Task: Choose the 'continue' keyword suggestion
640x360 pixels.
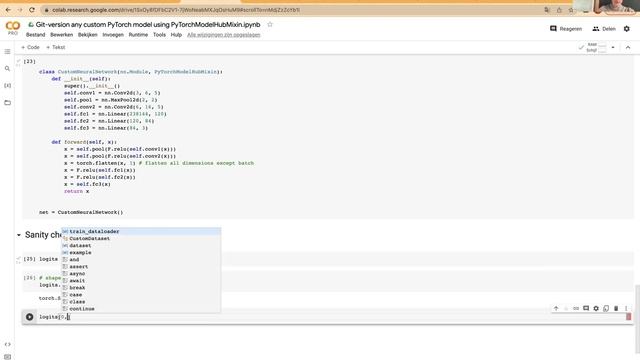Action: (x=141, y=309)
